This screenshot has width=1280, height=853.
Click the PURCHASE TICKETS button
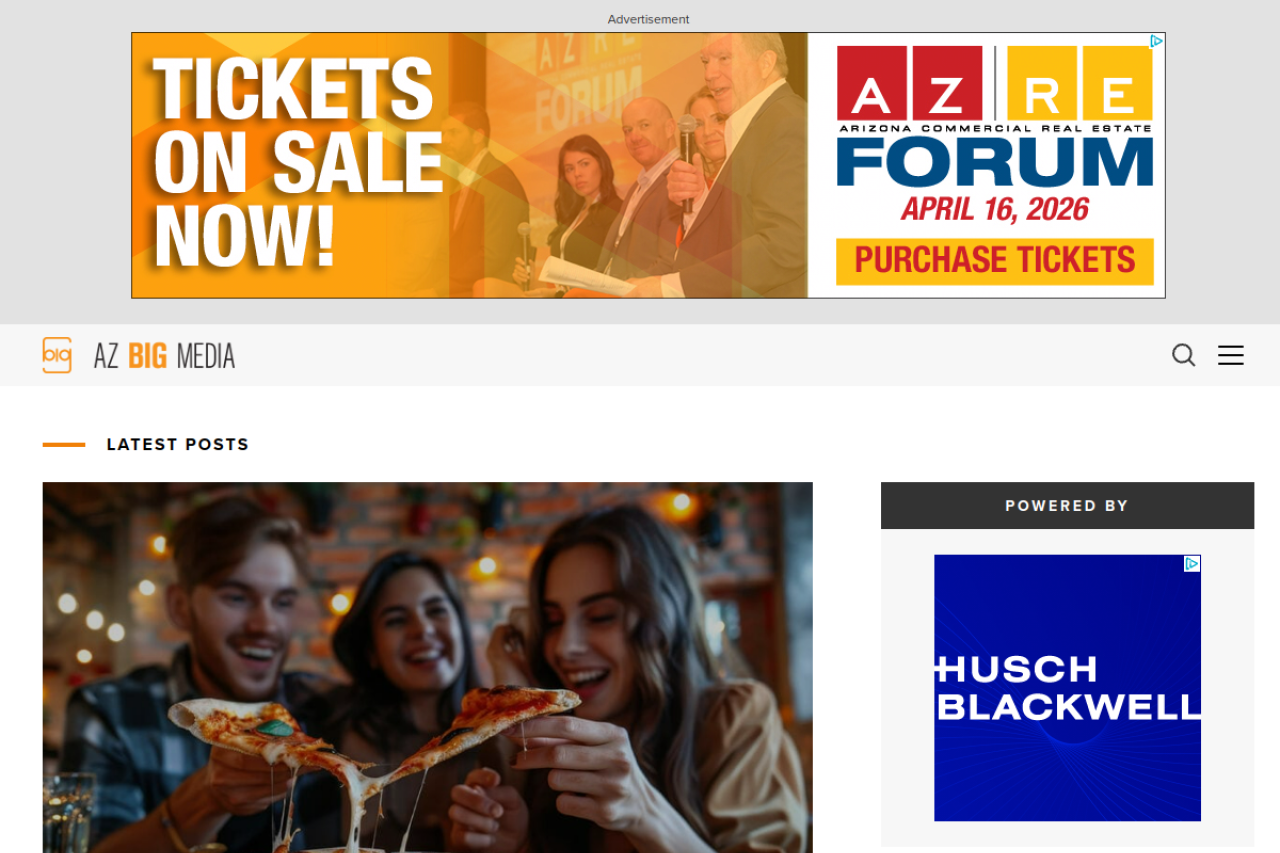pos(995,261)
